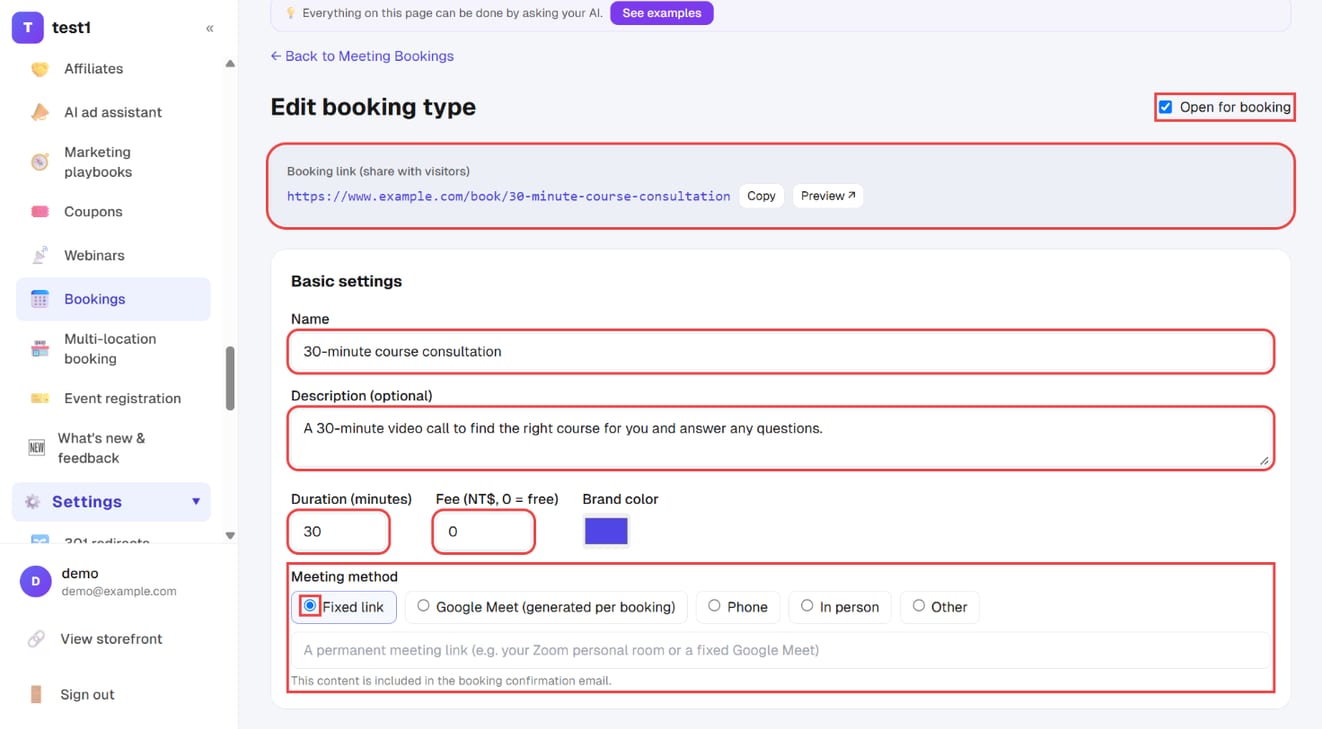The width and height of the screenshot is (1322, 729).
Task: Click the AI ad assistant megaphone icon
Action: (40, 112)
